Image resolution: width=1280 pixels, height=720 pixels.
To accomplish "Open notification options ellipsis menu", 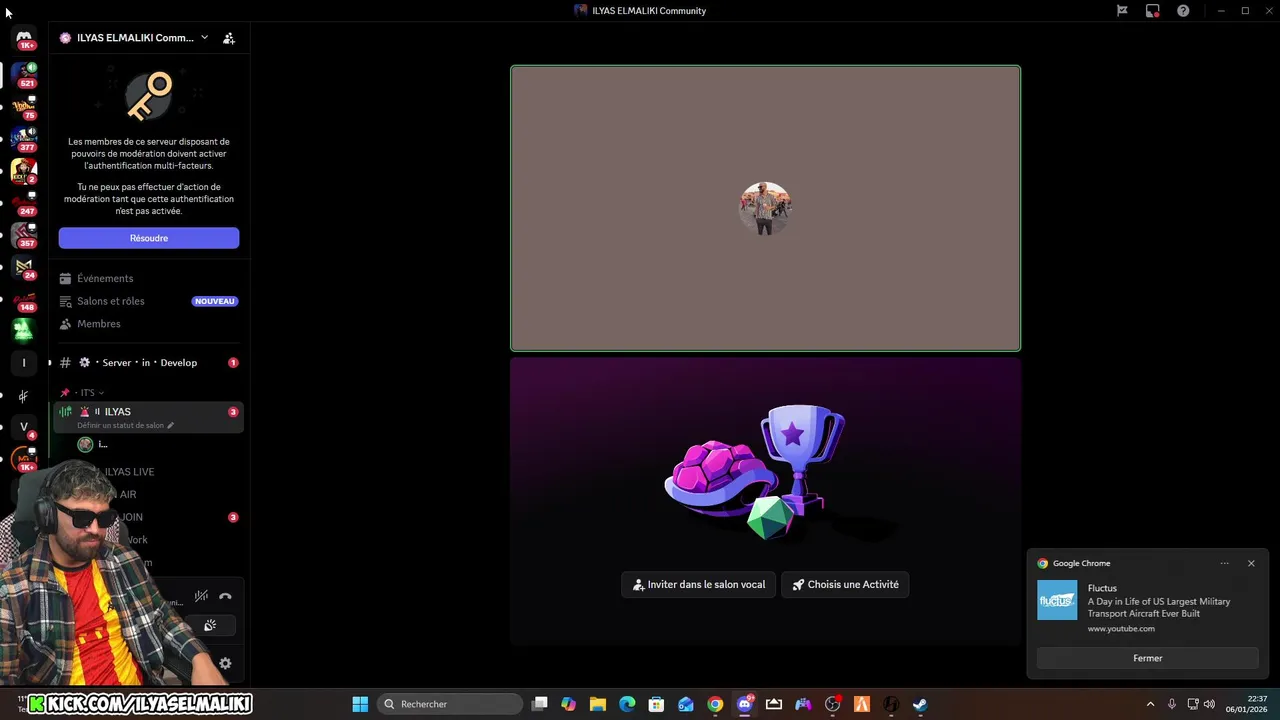I will point(1224,563).
